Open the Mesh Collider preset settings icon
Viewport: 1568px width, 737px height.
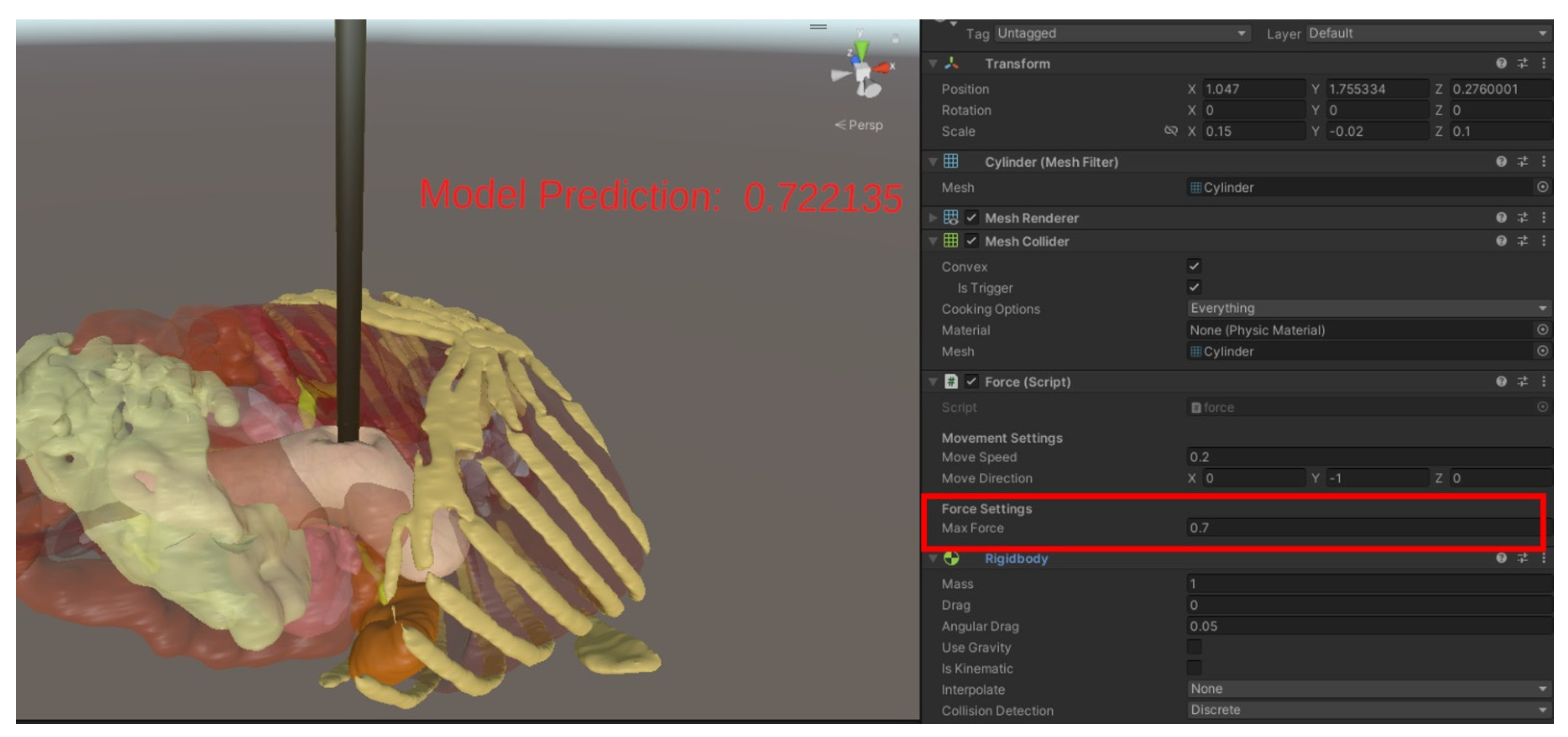[1523, 241]
